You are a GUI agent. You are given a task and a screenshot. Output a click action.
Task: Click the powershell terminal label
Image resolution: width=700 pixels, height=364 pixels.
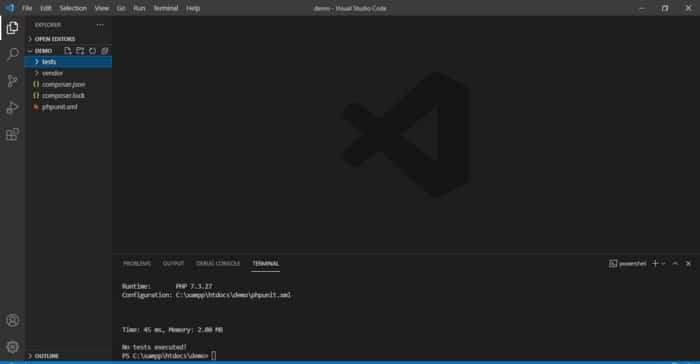[x=628, y=264]
